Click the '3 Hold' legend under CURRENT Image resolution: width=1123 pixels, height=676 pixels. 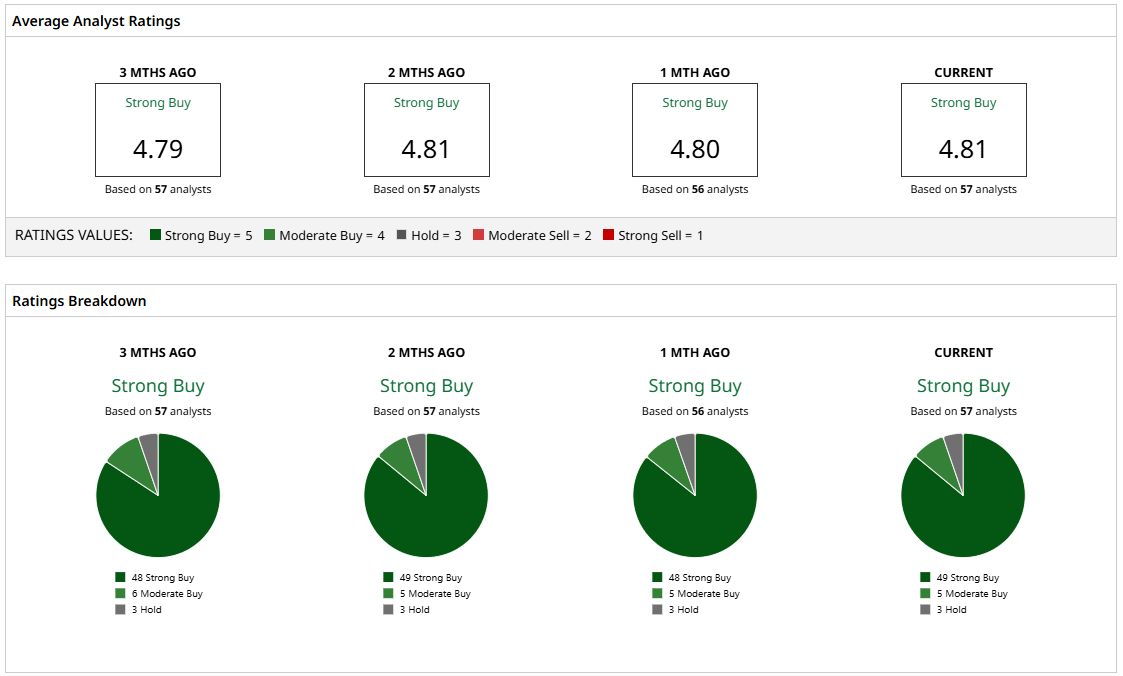pyautogui.click(x=943, y=609)
